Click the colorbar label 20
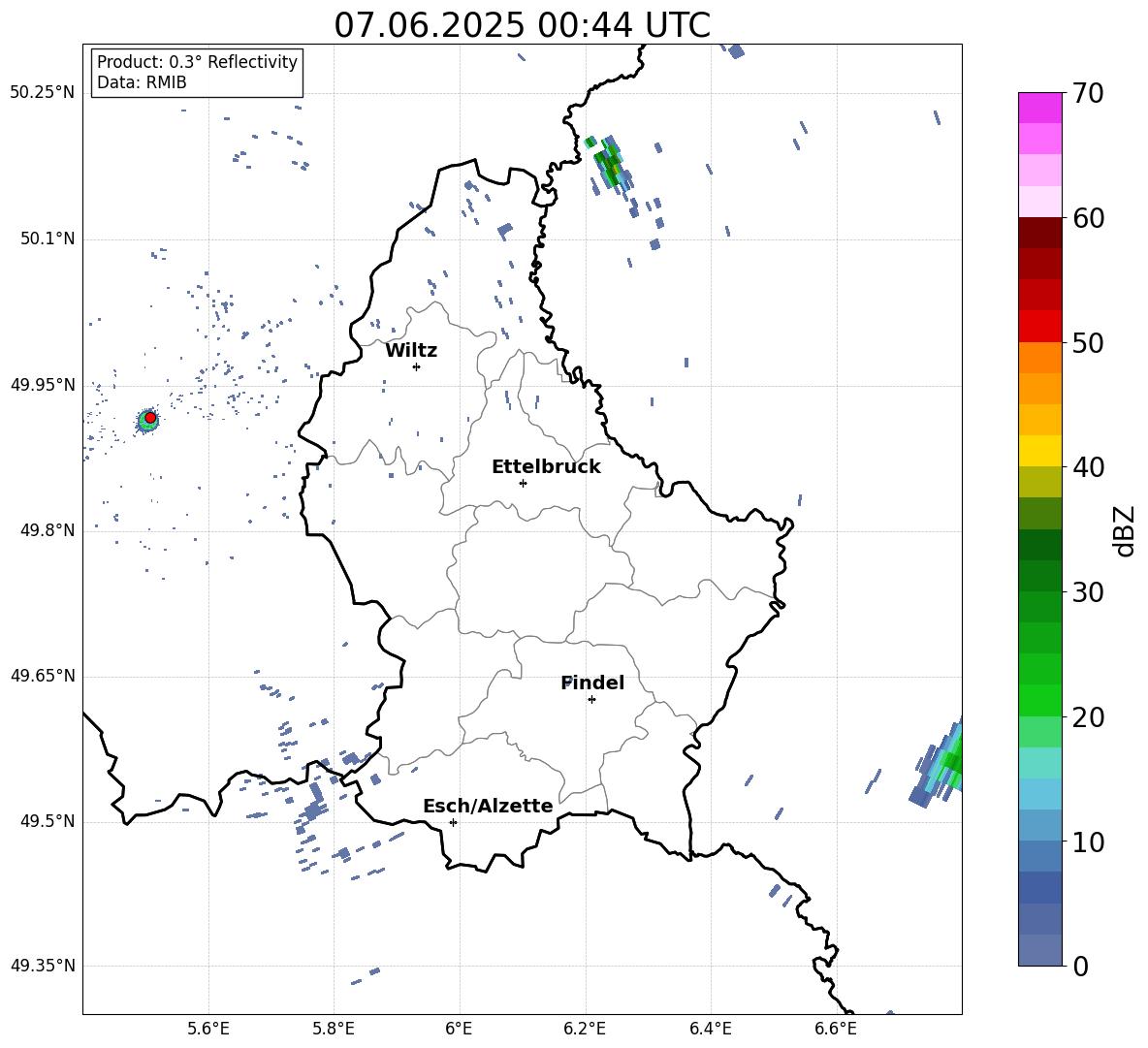Viewport: 1148px width, 1048px height. (1088, 717)
